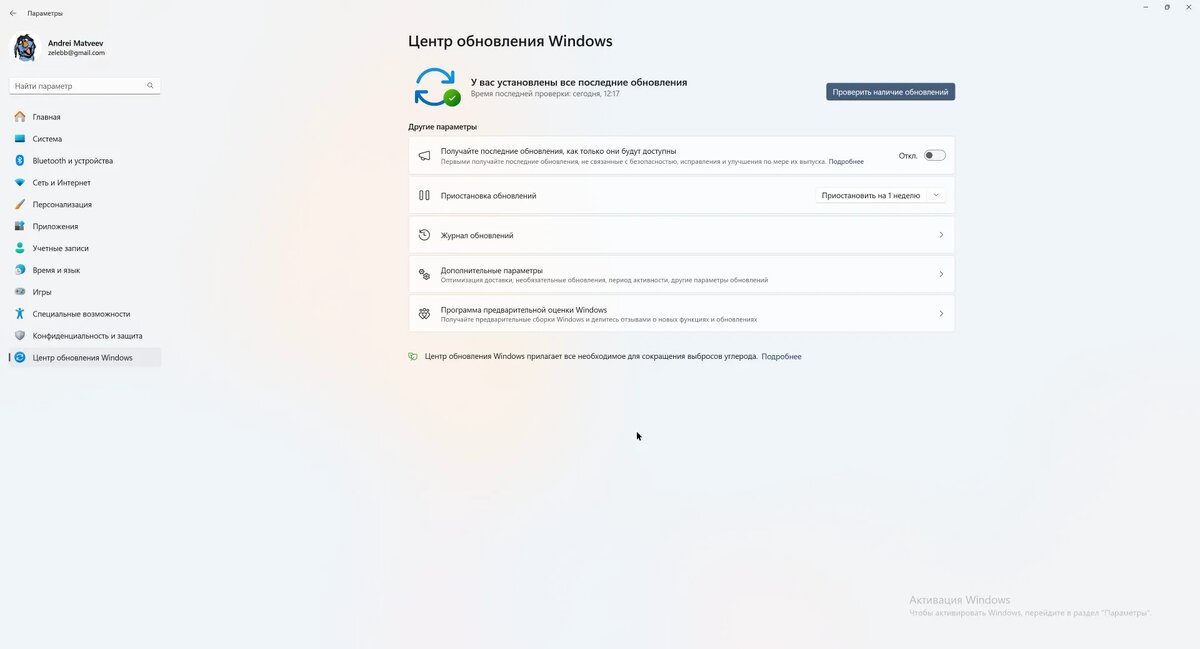Screen dimensions: 1200x649
Task: Click the back arrow in title bar
Action: coord(13,13)
